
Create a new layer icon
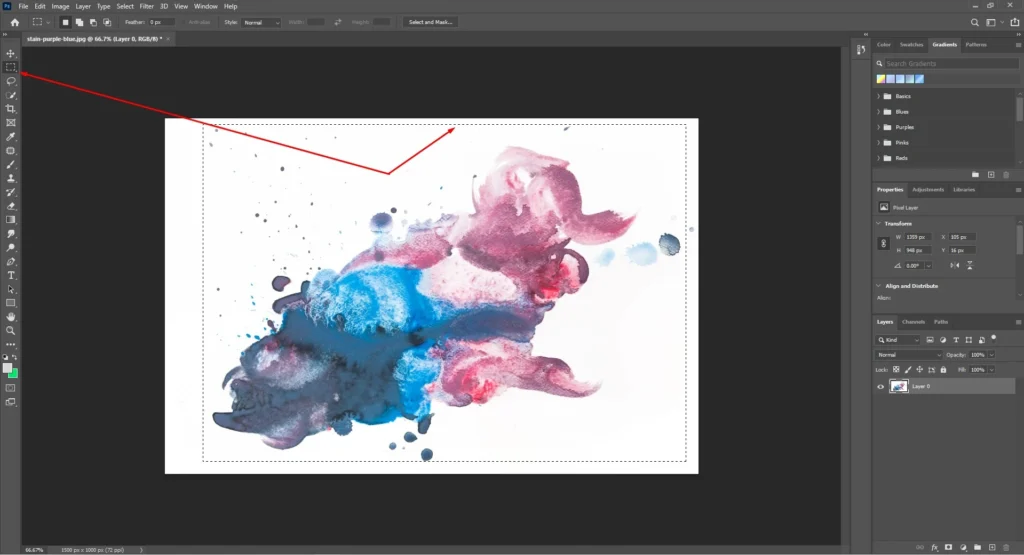click(x=992, y=547)
